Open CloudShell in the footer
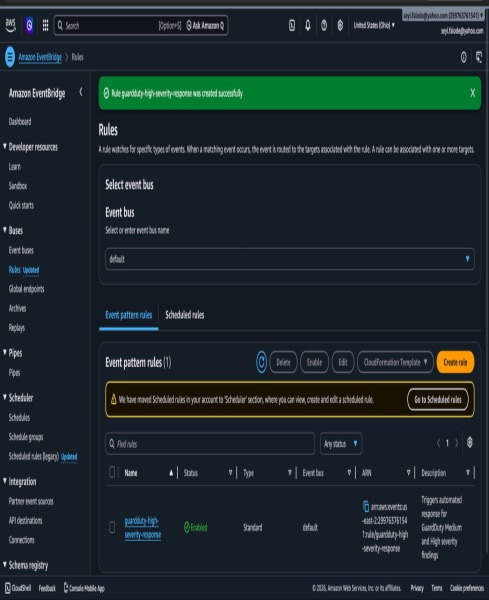This screenshot has width=489, height=600. click(18, 588)
